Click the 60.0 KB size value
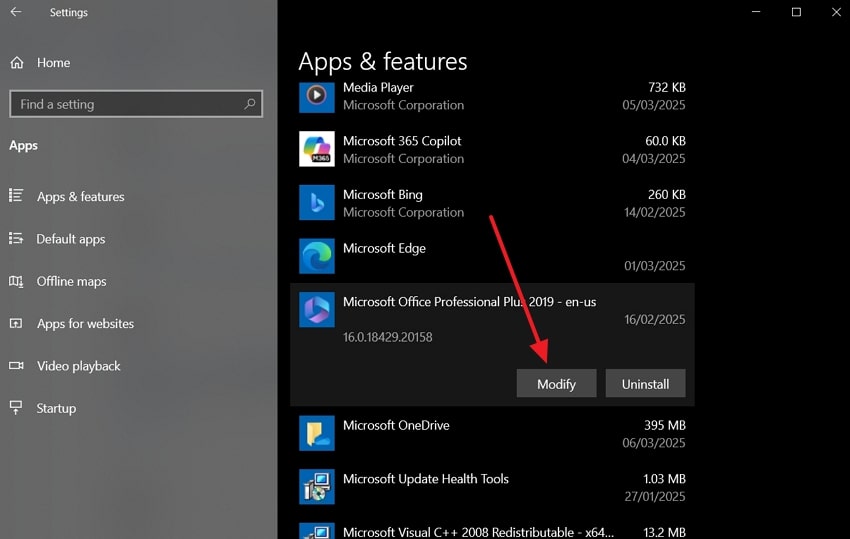Viewport: 850px width, 539px height. (665, 141)
